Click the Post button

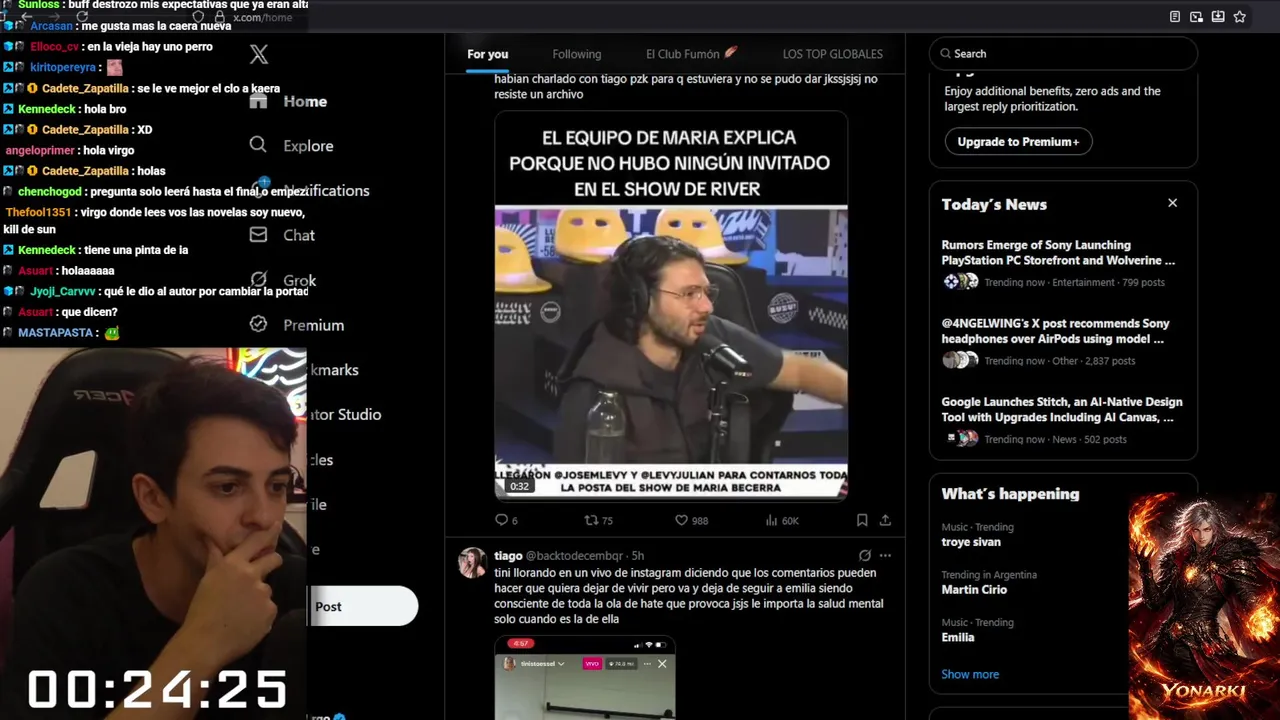coord(362,606)
